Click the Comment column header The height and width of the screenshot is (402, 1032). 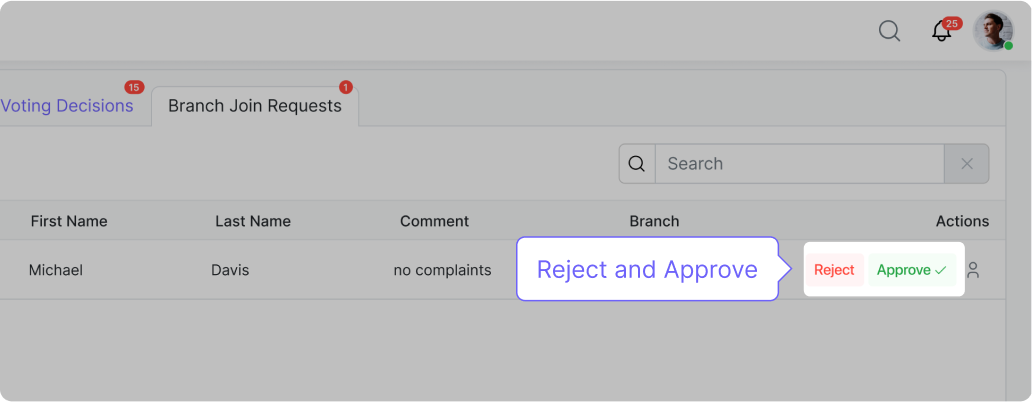click(x=434, y=221)
